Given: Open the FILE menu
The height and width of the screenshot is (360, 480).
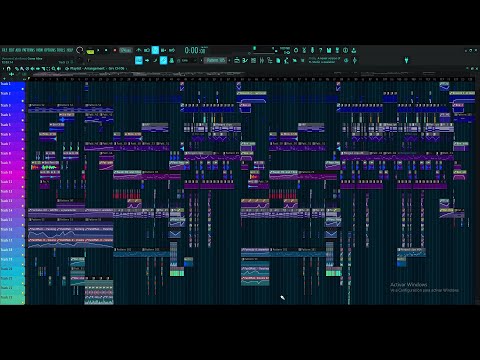Looking at the screenshot, I should [x=4, y=50].
